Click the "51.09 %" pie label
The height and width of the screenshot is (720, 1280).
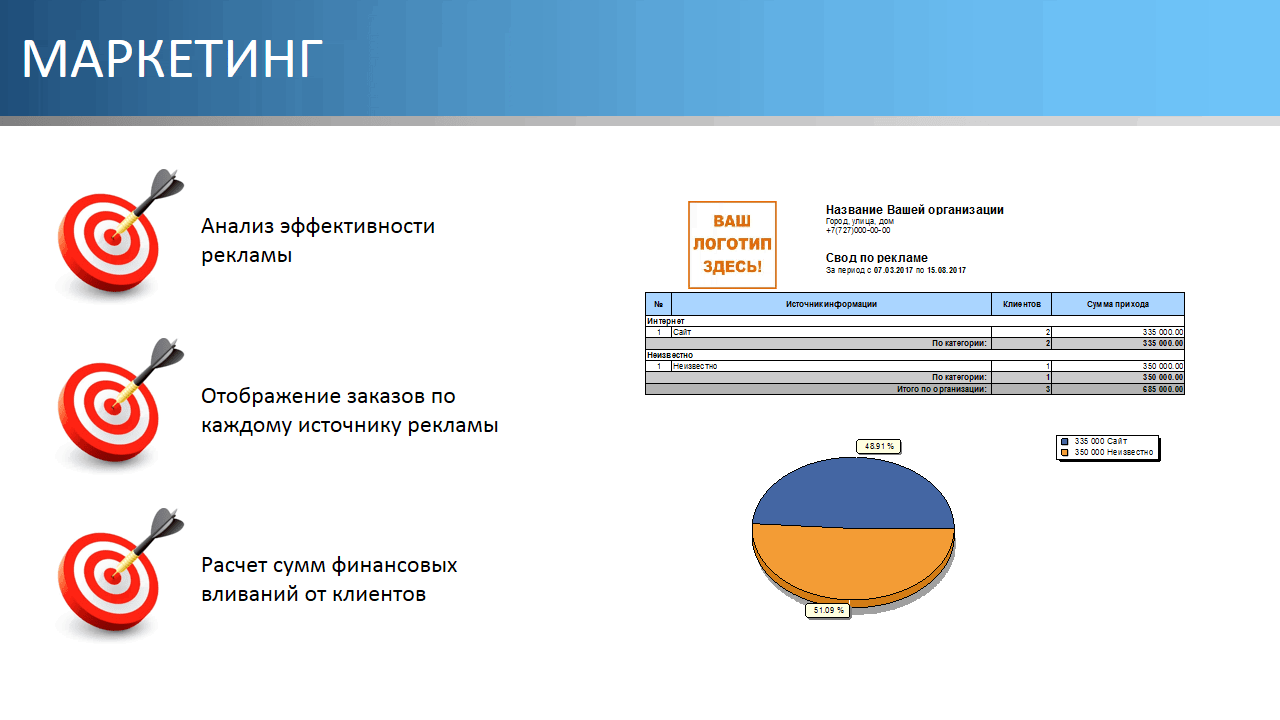[828, 610]
